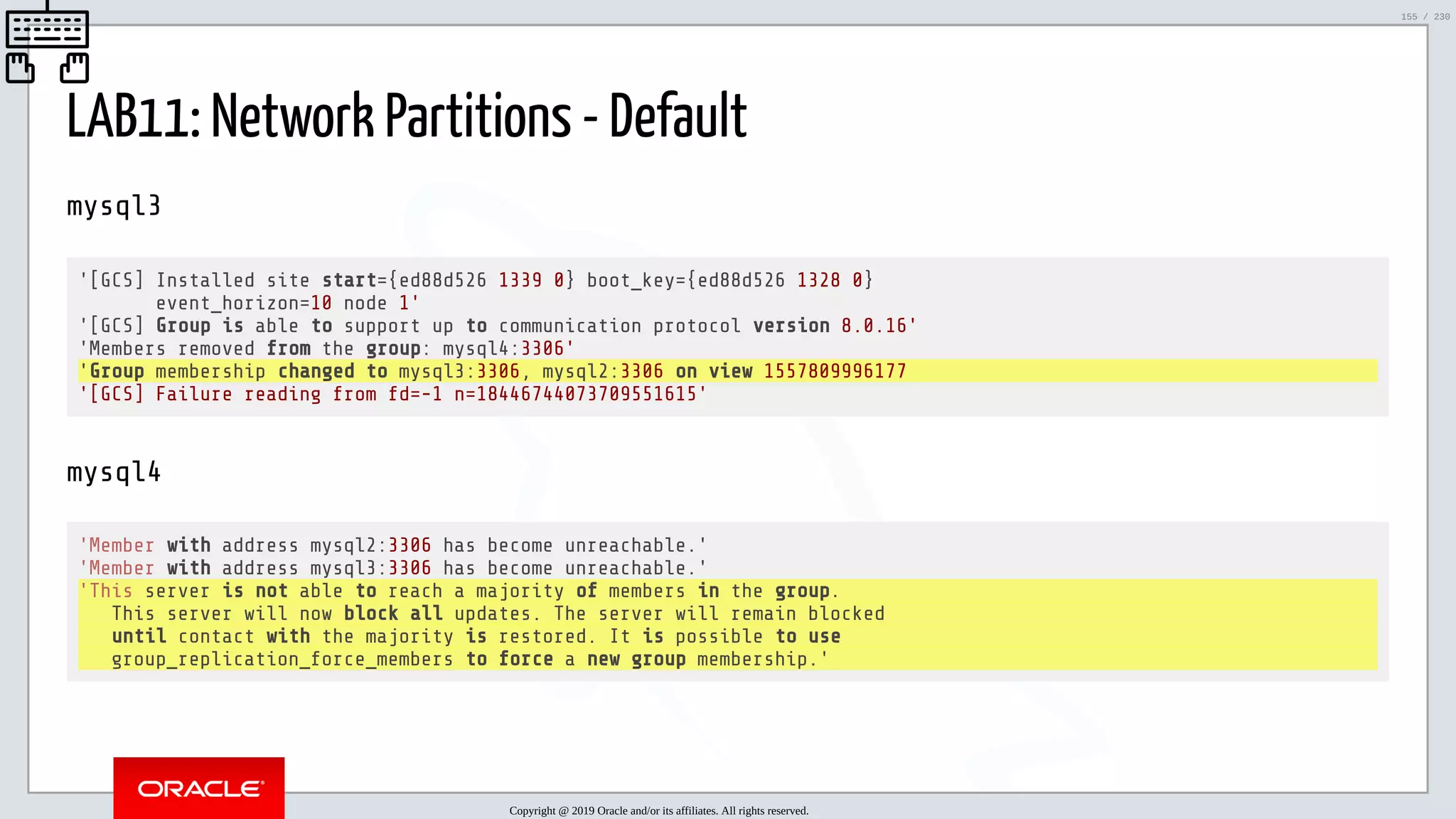
Task: Click the 'communication protocol version 8.0.16' line
Action: click(x=498, y=326)
